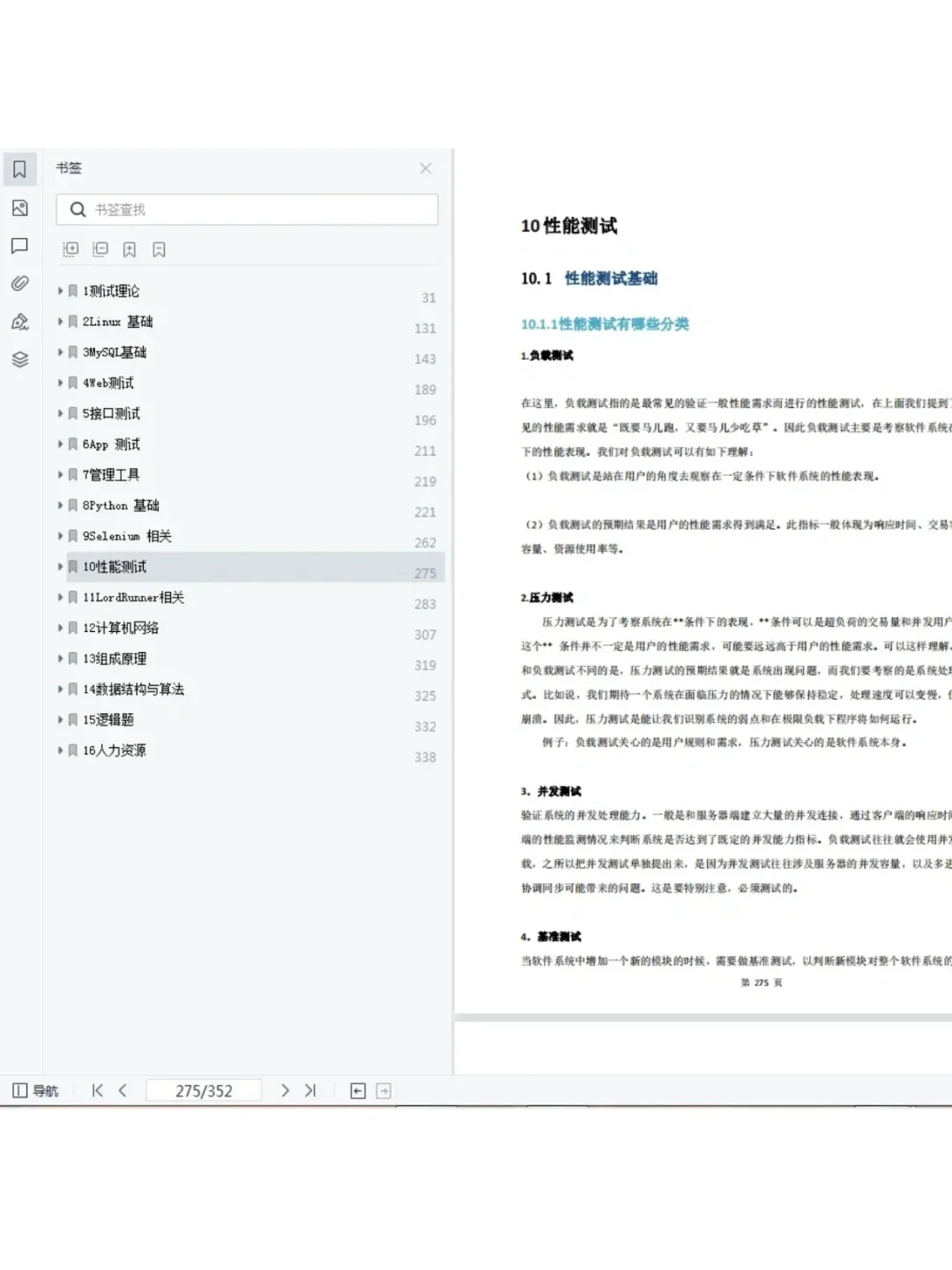Jump to the last page
The image size is (952, 1270).
click(x=310, y=1090)
